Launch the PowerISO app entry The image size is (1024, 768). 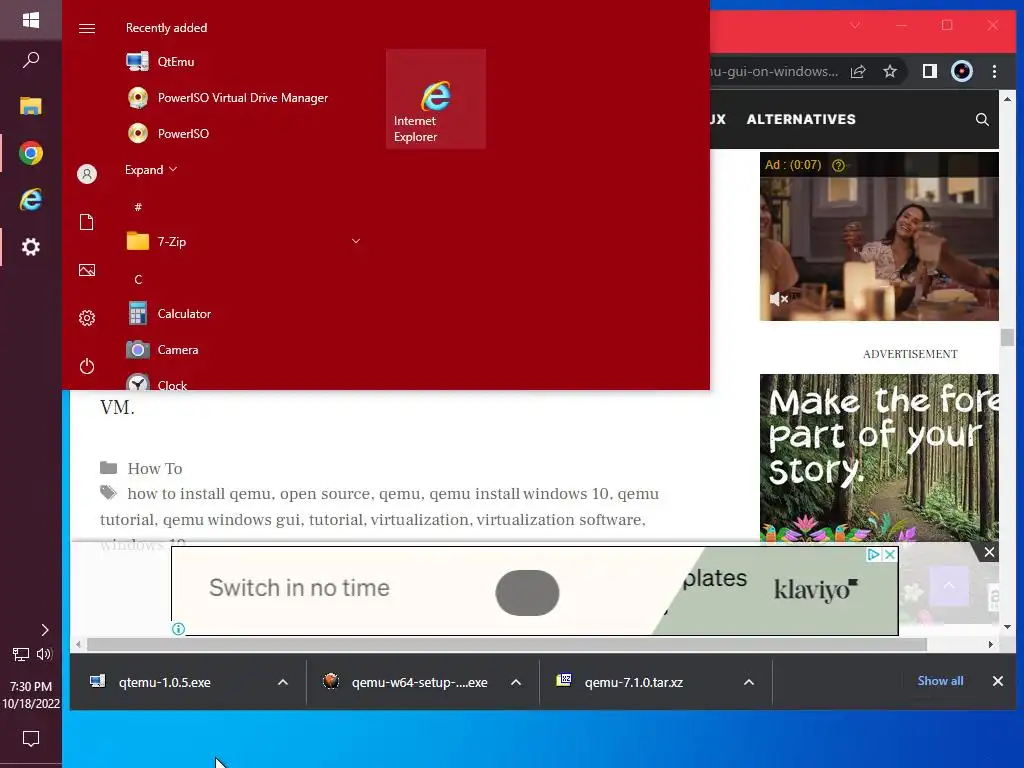(242, 133)
